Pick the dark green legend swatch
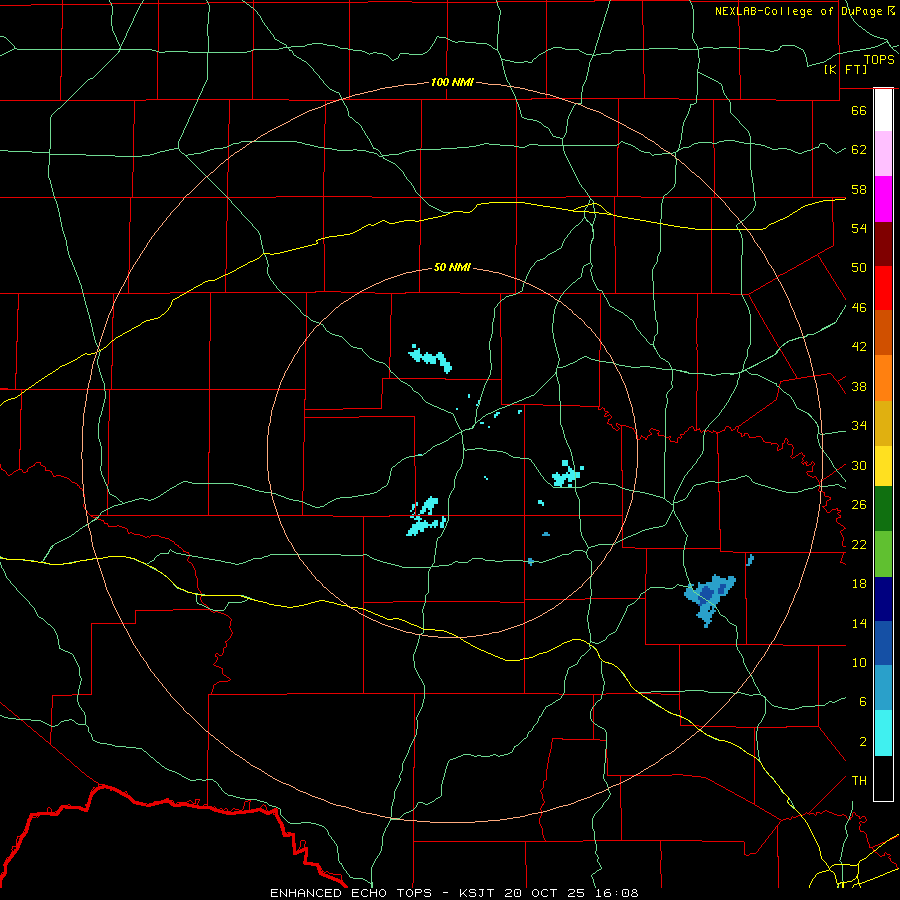900x900 pixels. coord(883,509)
